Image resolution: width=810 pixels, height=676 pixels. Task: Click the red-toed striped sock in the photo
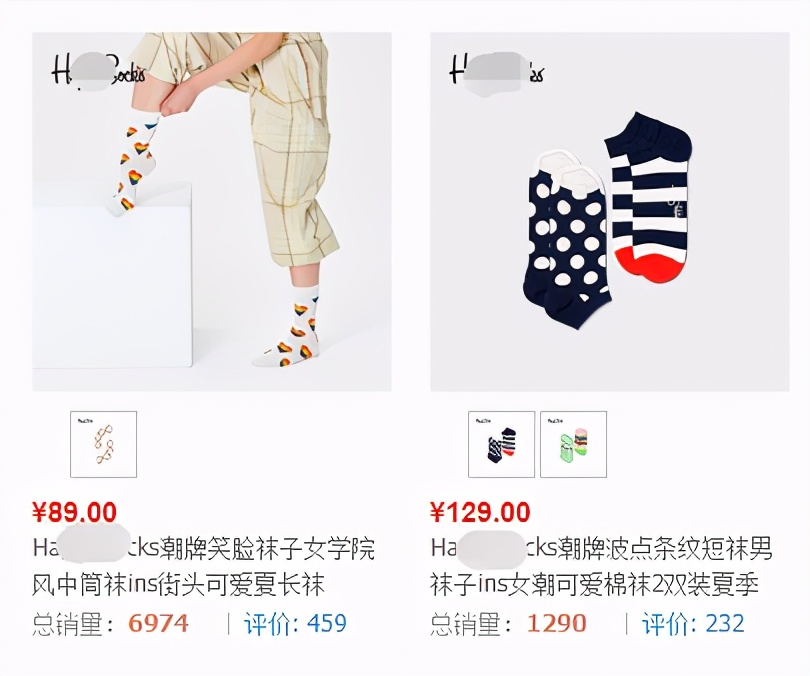point(649,196)
